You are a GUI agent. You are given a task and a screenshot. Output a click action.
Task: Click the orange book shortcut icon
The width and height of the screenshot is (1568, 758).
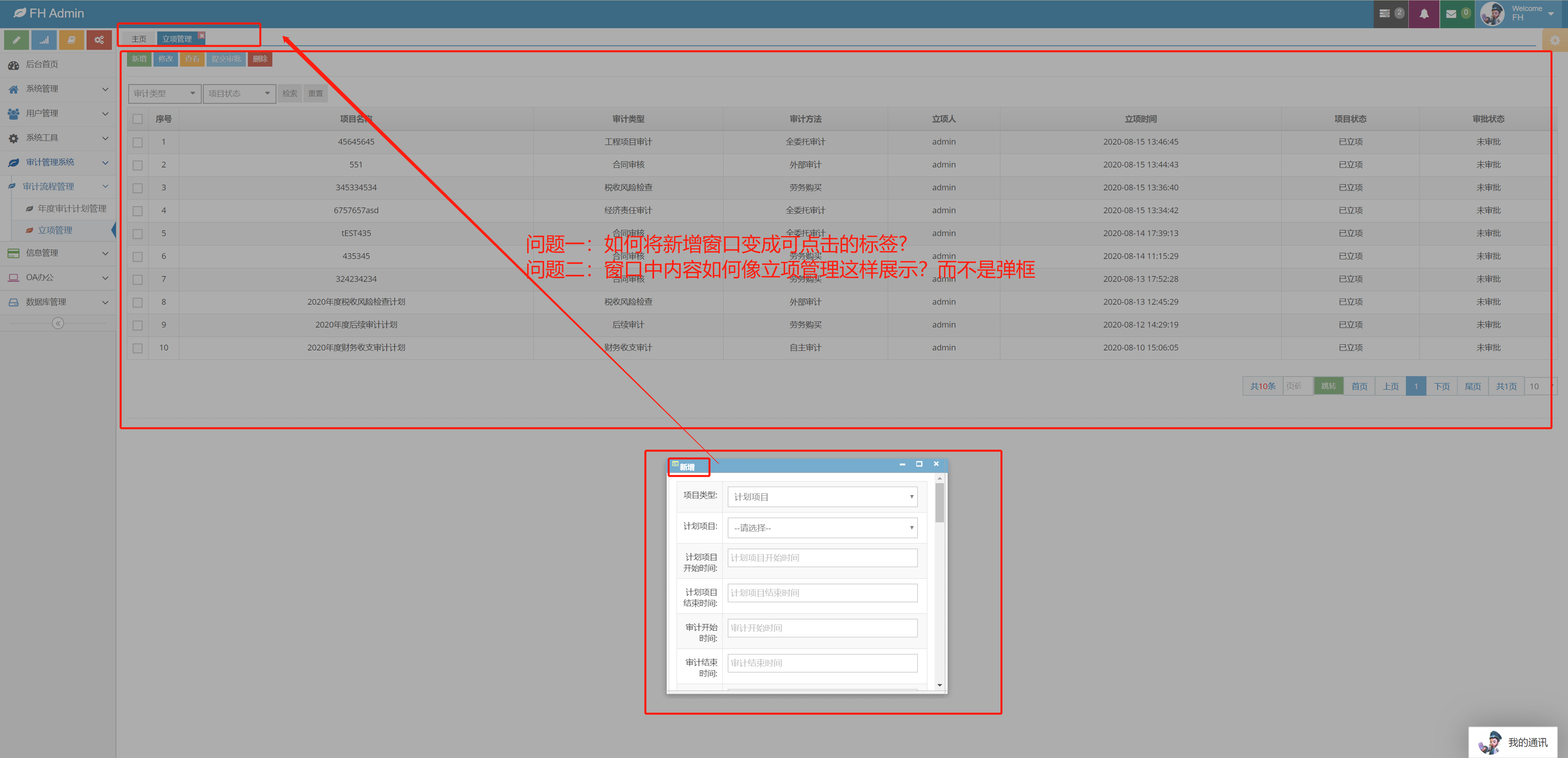pos(71,40)
